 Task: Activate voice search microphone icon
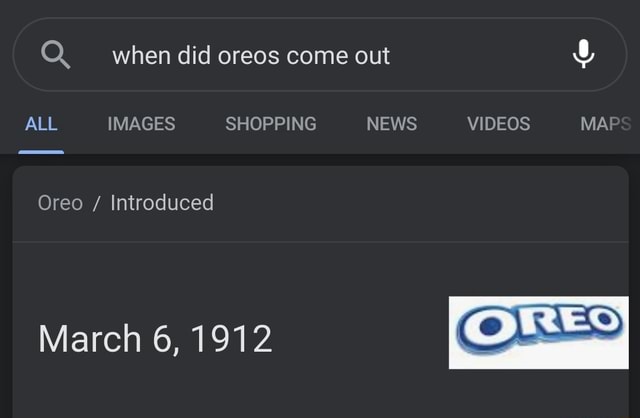(x=584, y=55)
